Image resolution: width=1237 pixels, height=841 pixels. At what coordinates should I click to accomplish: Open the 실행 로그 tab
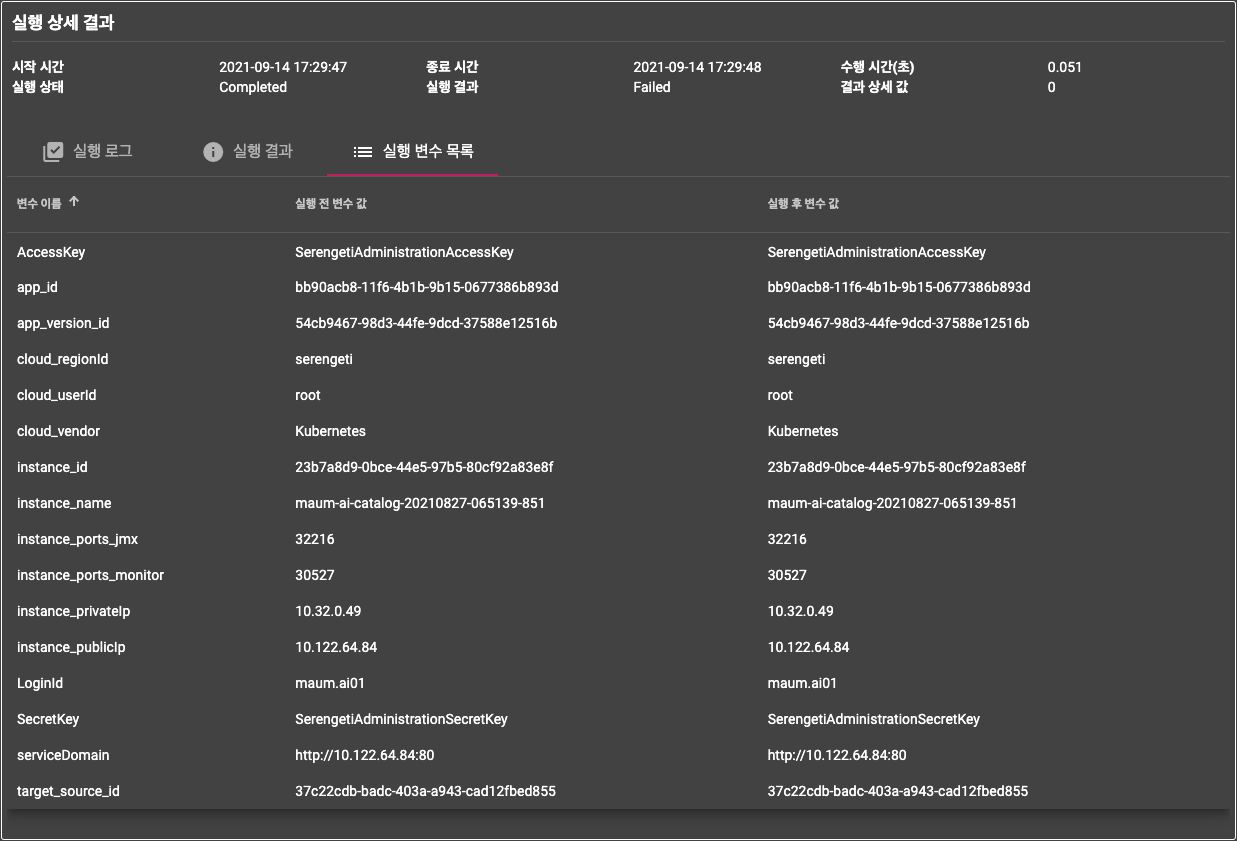click(x=102, y=152)
